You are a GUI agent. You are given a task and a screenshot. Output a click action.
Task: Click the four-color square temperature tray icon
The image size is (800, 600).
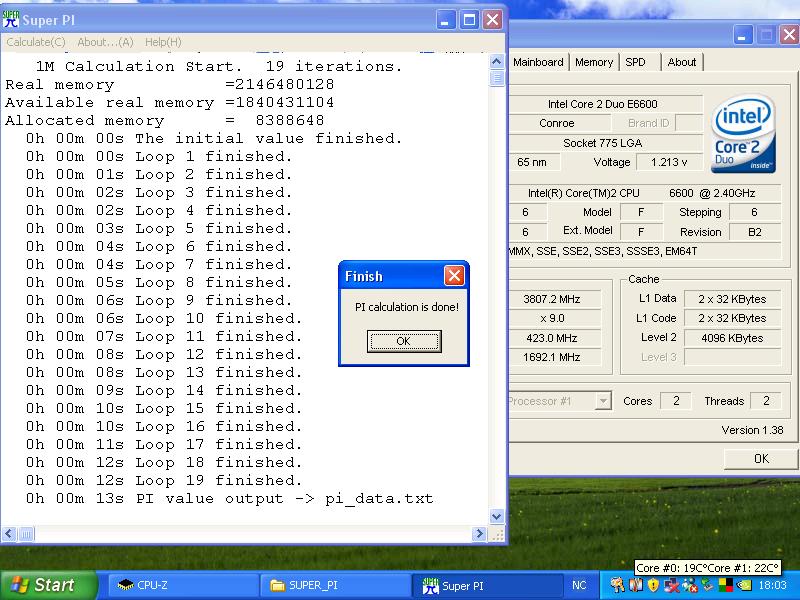(x=725, y=585)
